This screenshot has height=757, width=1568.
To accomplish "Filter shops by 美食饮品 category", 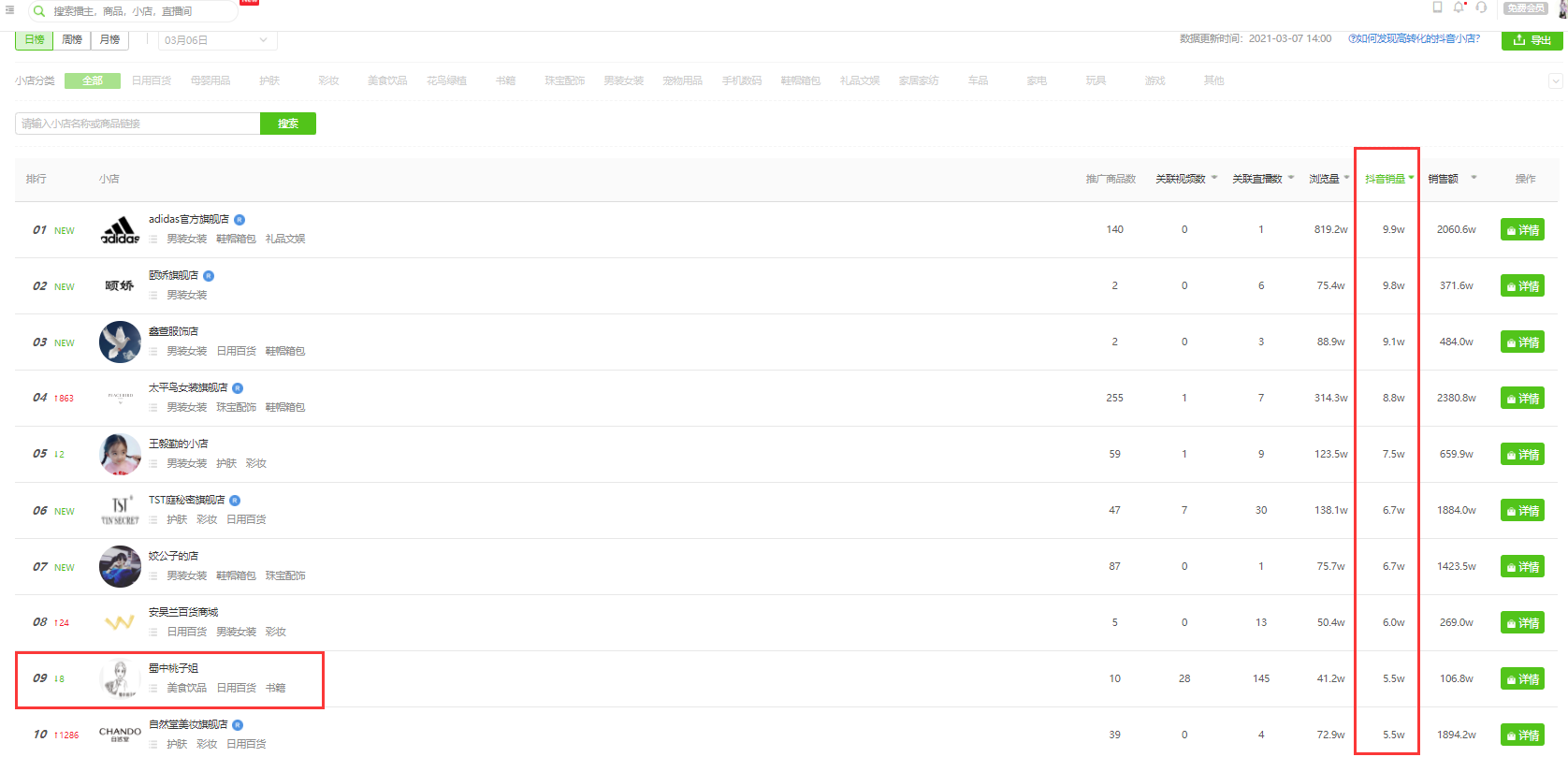I will click(387, 81).
